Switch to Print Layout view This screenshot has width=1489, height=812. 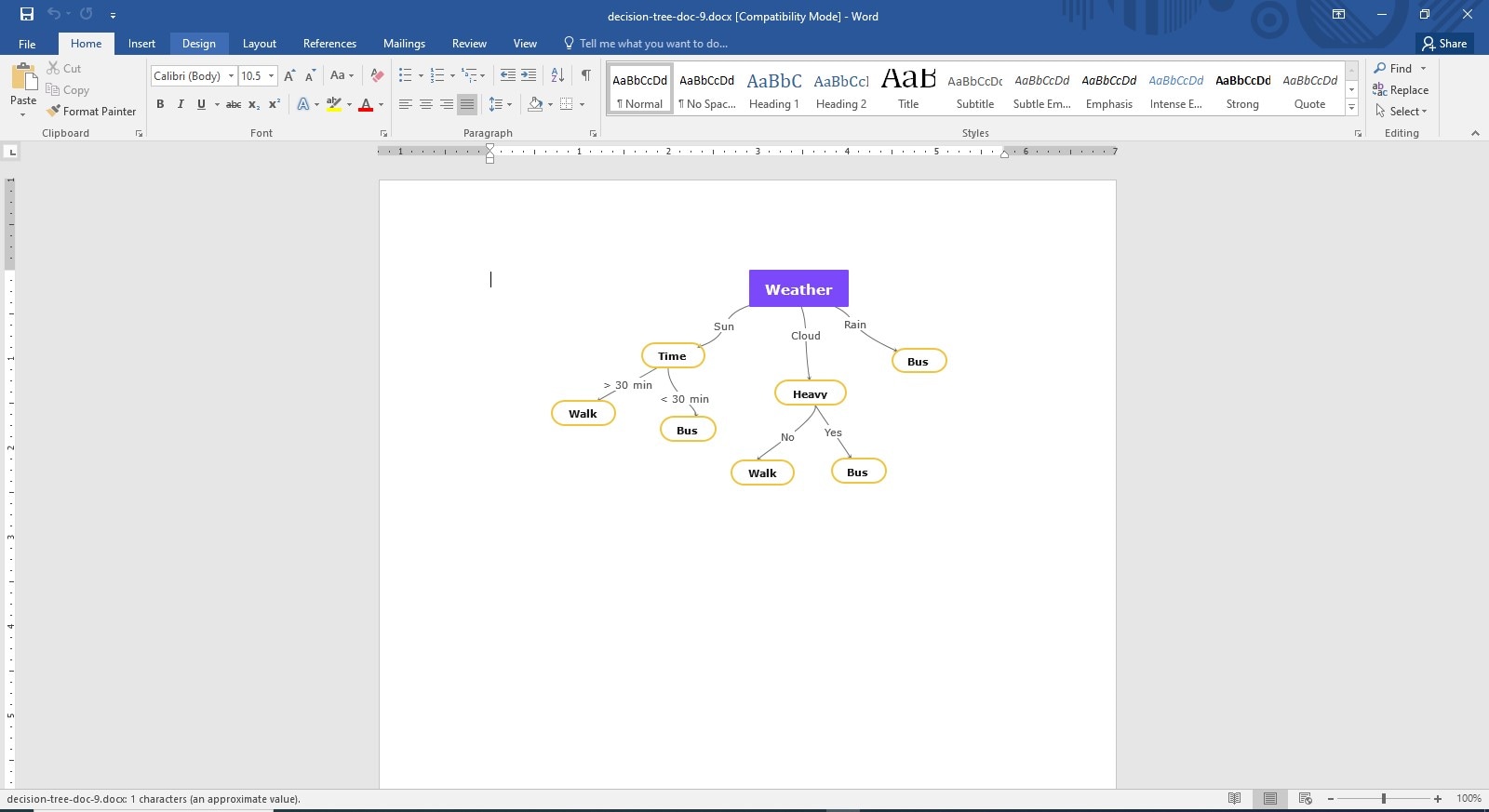(x=1270, y=798)
